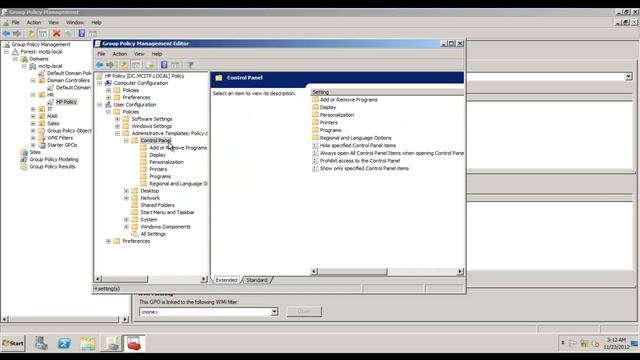Open Windows Explorer folder icon on taskbar
This screenshot has width=640, height=360.
tap(87, 343)
